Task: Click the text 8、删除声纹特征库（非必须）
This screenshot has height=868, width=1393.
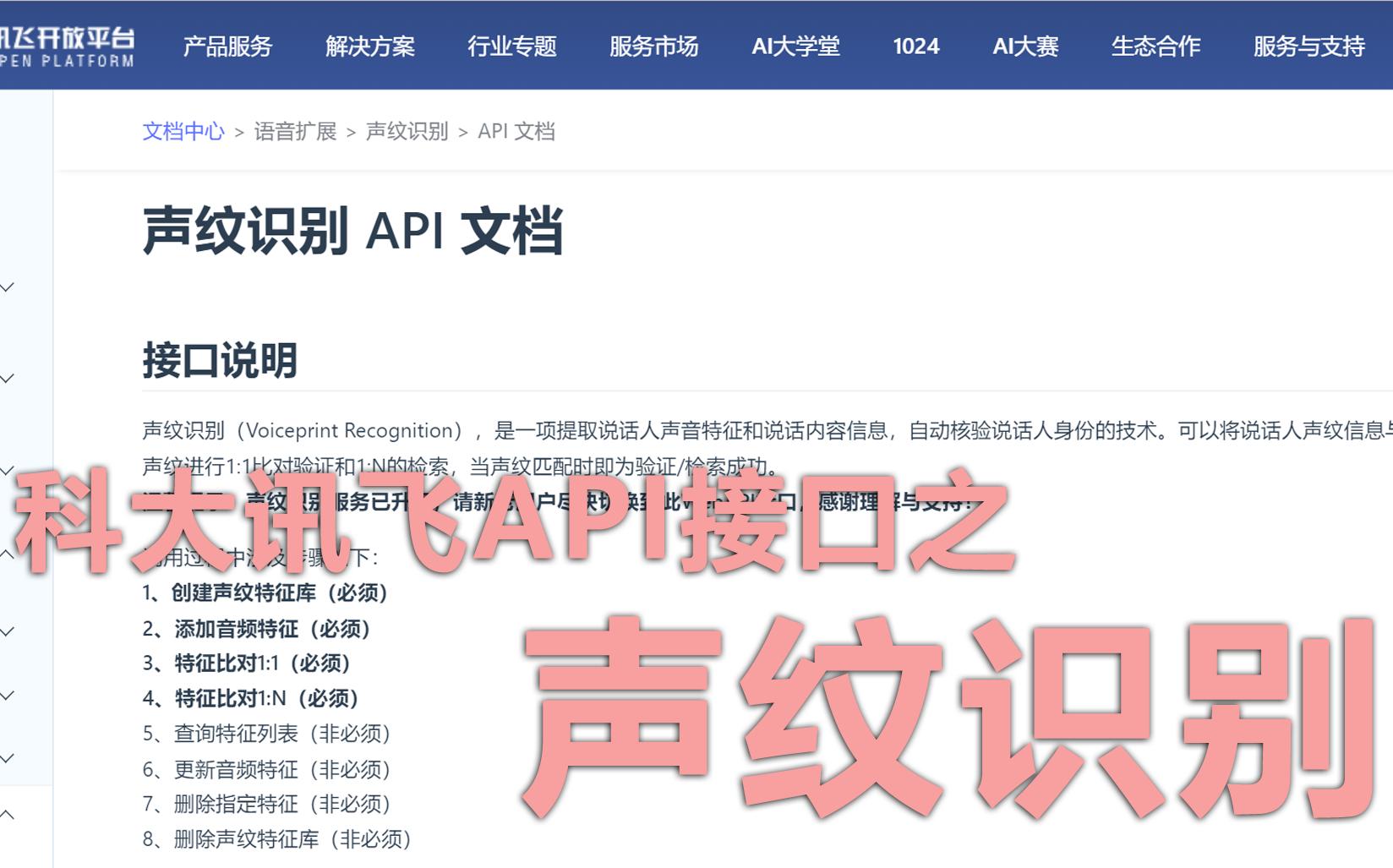Action: click(x=276, y=839)
